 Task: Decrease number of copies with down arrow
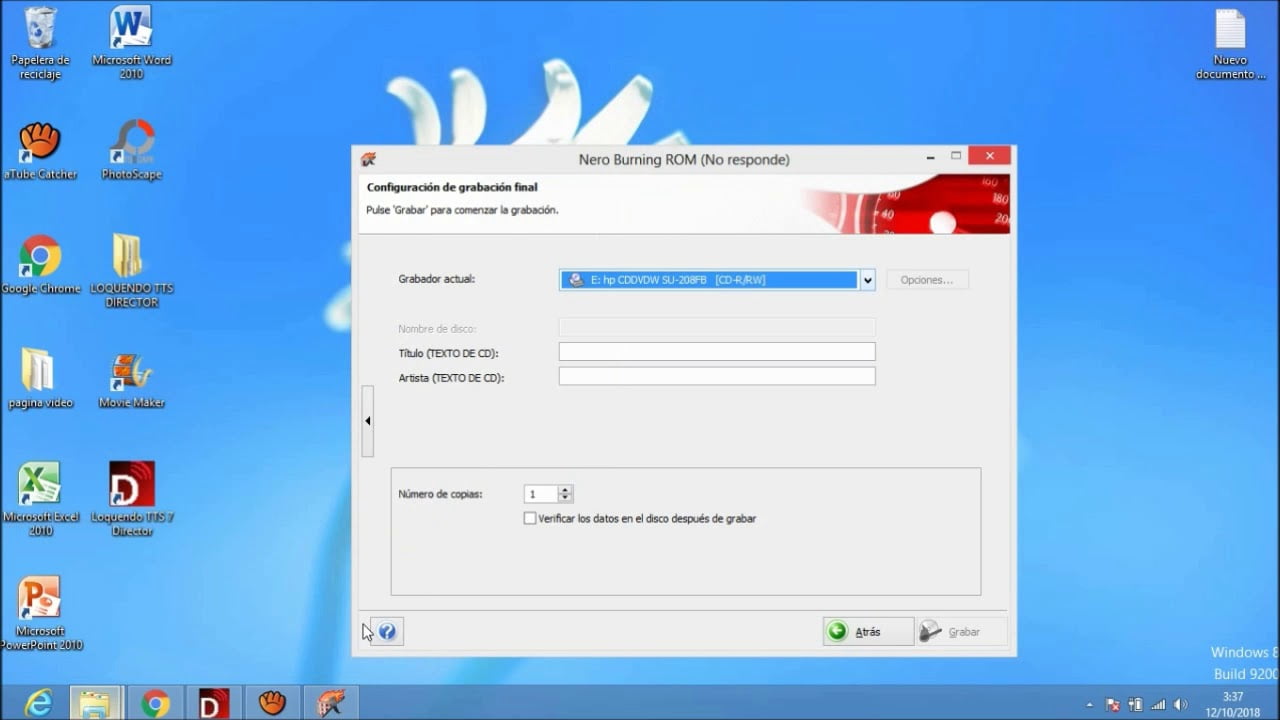click(566, 498)
